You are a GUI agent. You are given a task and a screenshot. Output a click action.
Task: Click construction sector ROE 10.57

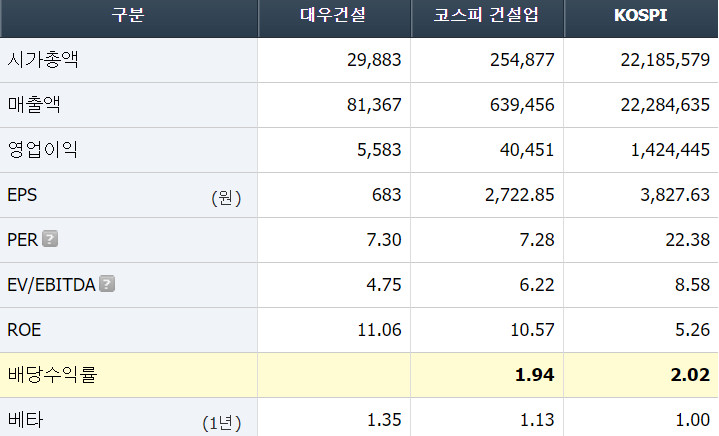[x=533, y=330]
